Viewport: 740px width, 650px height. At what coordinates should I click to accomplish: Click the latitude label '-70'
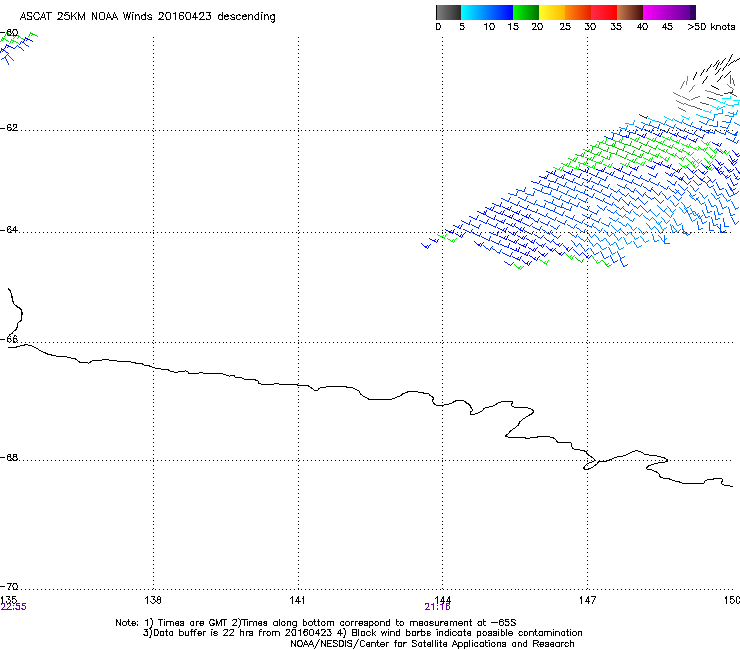tap(9, 587)
